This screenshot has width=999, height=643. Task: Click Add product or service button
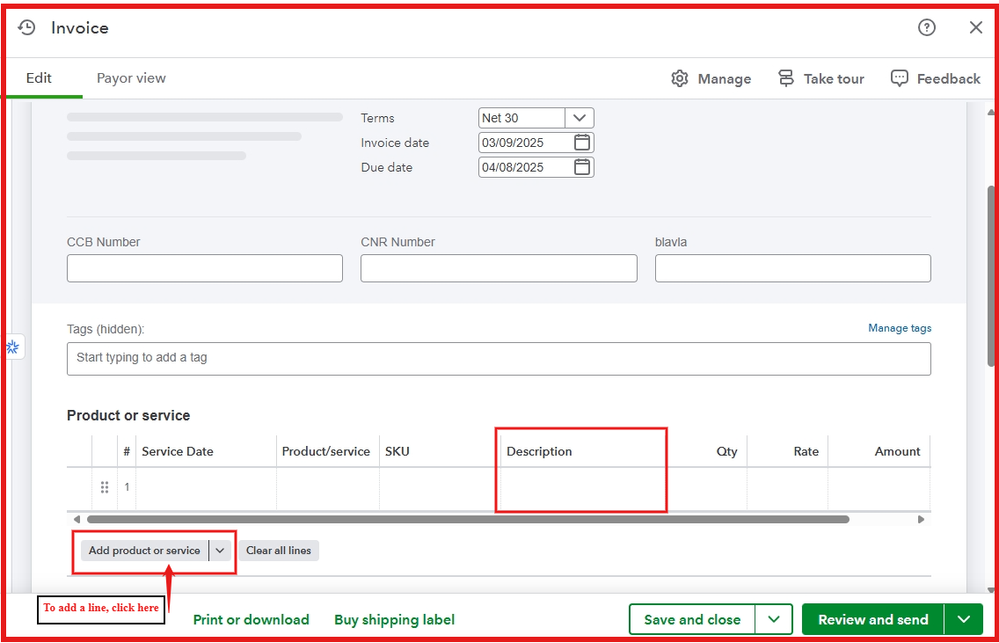145,551
